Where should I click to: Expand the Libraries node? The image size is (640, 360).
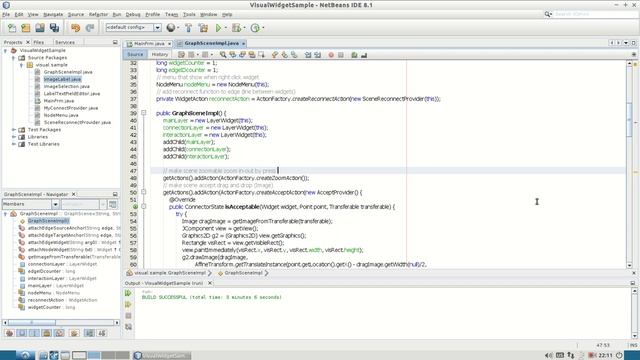(x=13, y=137)
